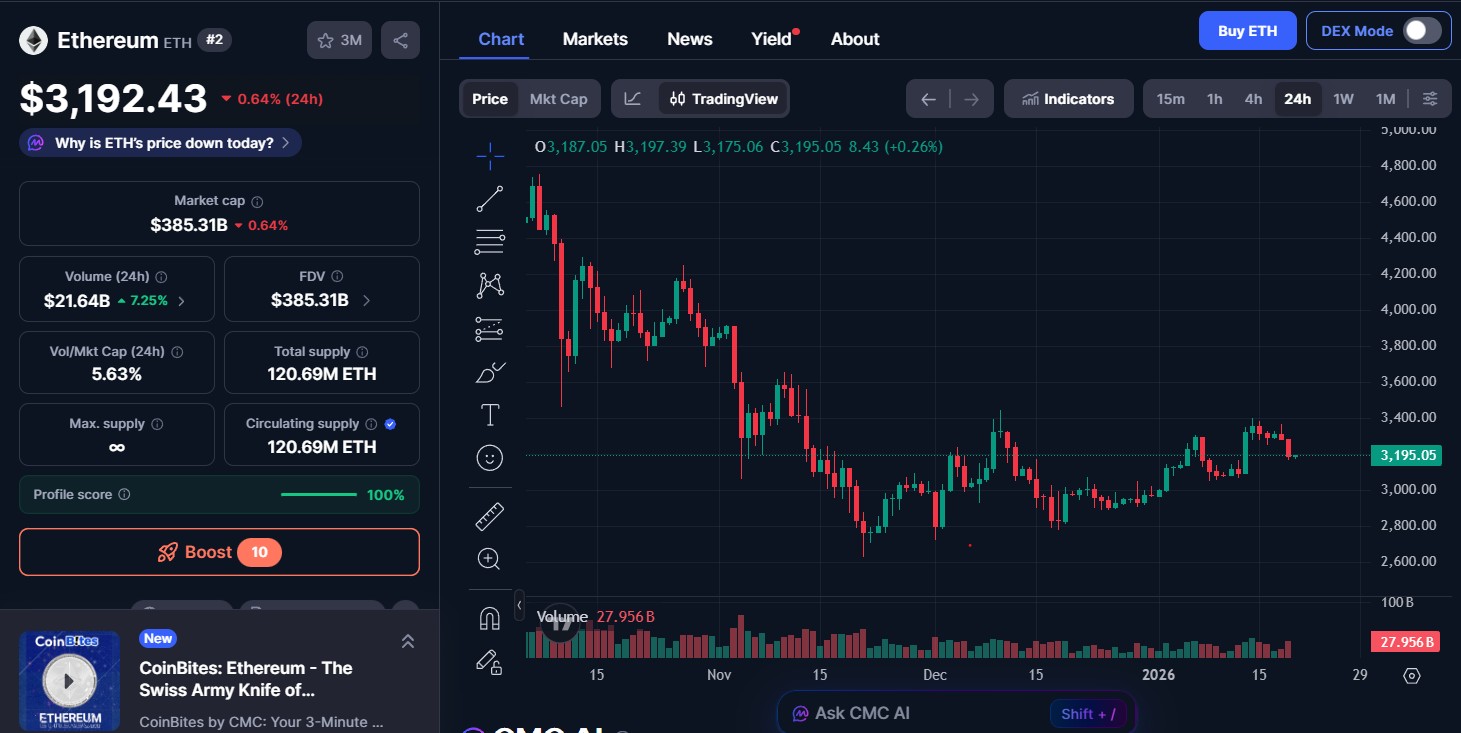The image size is (1461, 733).
Task: Select the text annotation tool
Action: pos(489,414)
